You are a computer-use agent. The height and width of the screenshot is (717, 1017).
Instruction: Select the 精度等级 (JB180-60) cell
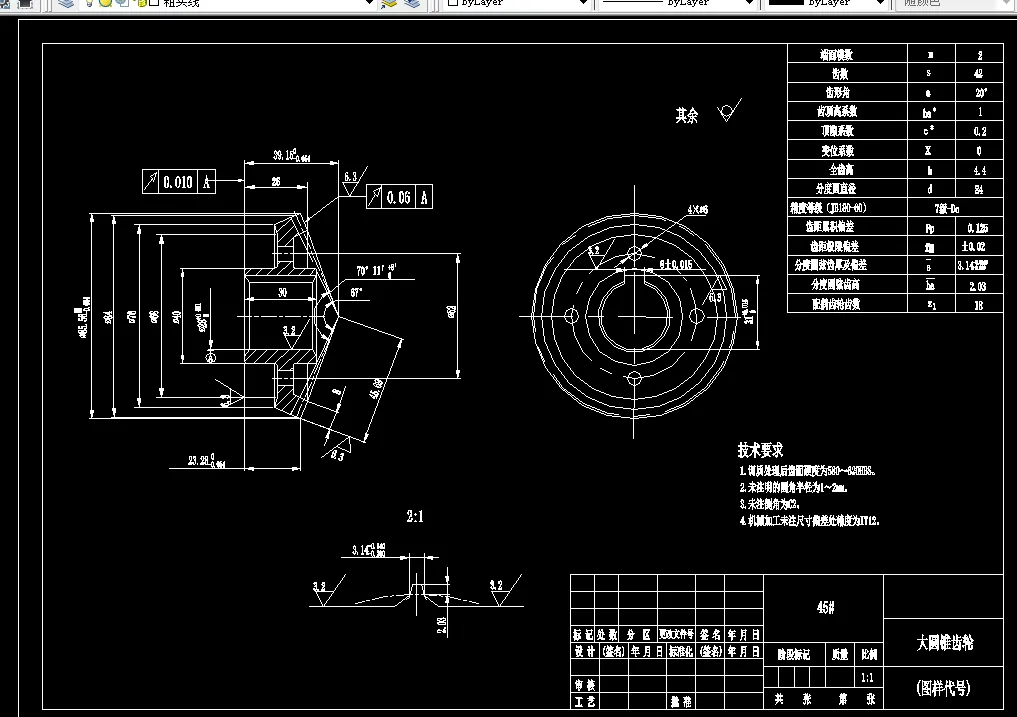[828, 208]
